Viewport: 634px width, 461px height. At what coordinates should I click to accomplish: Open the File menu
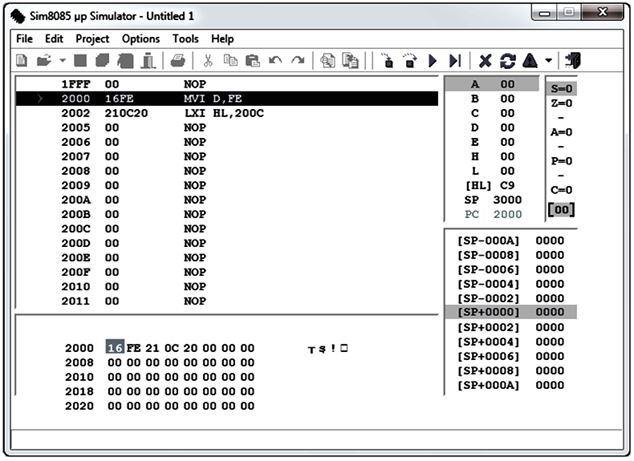tap(24, 39)
